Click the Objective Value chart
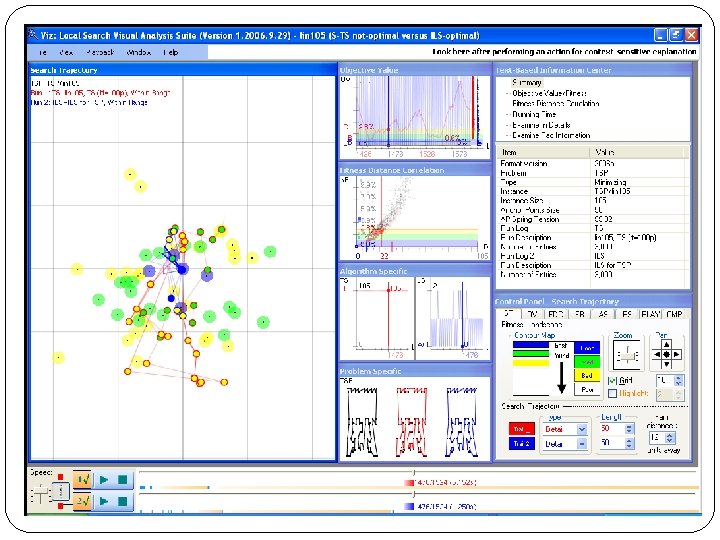Image resolution: width=720 pixels, height=540 pixels. pyautogui.click(x=415, y=117)
